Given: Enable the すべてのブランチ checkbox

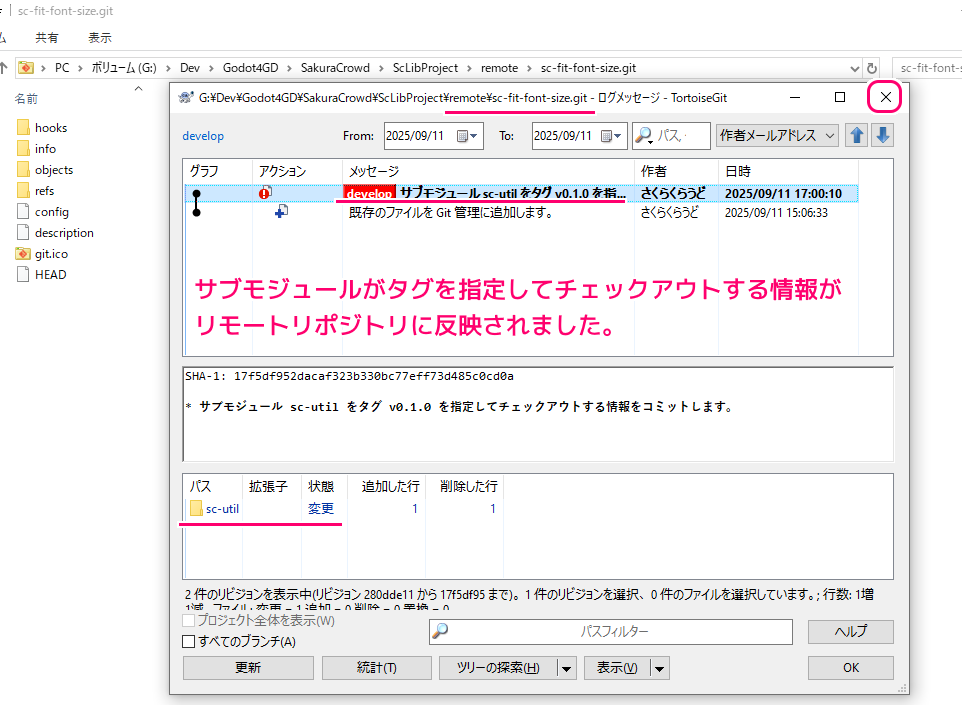Looking at the screenshot, I should point(189,641).
